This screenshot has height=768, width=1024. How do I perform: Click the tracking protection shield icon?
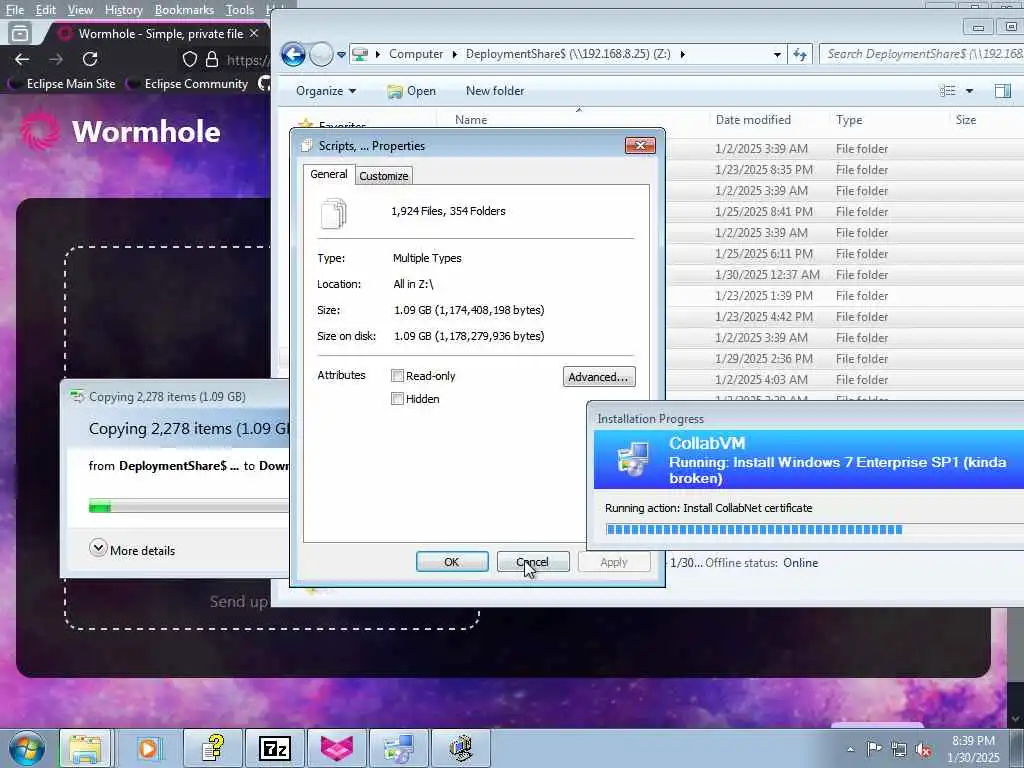point(189,59)
